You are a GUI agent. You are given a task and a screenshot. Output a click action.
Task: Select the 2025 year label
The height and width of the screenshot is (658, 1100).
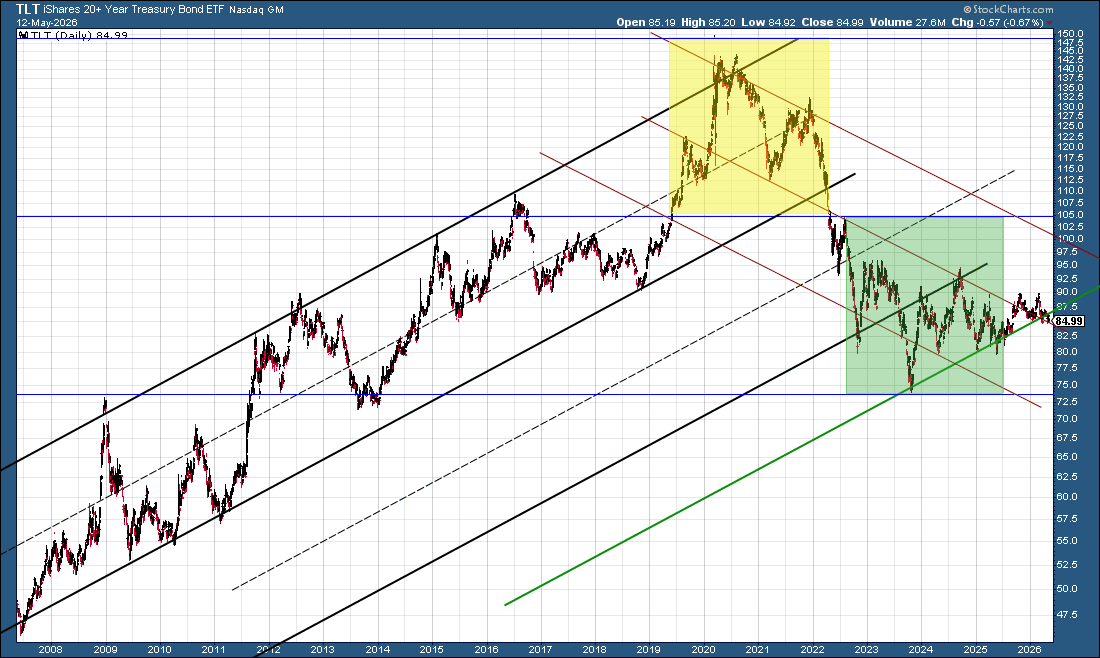pyautogui.click(x=976, y=650)
